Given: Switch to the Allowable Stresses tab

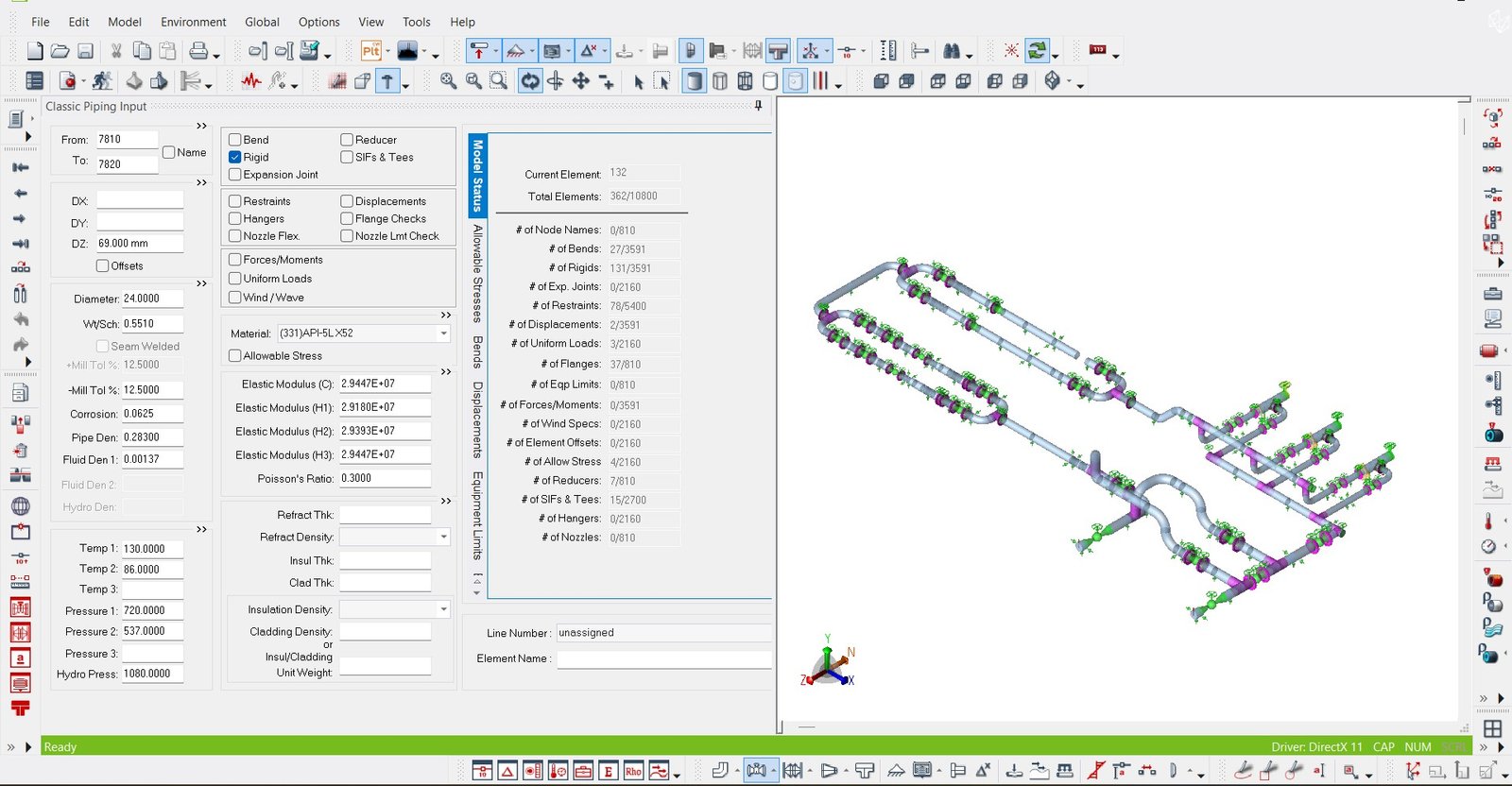Looking at the screenshot, I should pyautogui.click(x=478, y=274).
